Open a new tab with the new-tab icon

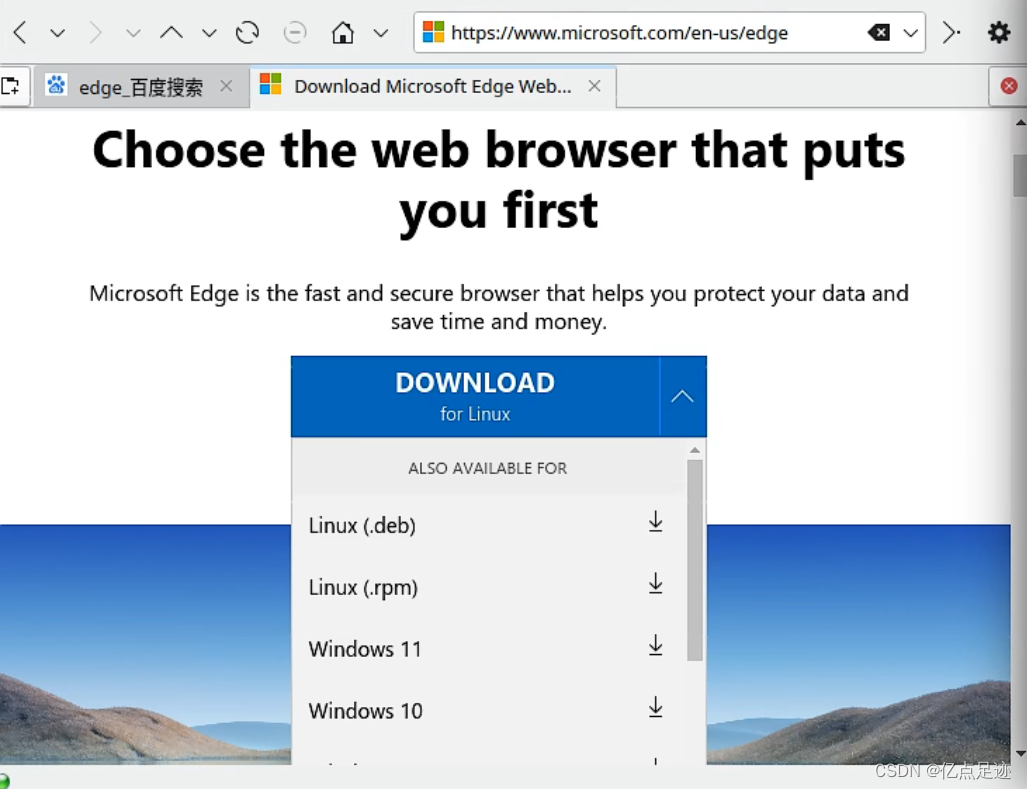[x=11, y=86]
